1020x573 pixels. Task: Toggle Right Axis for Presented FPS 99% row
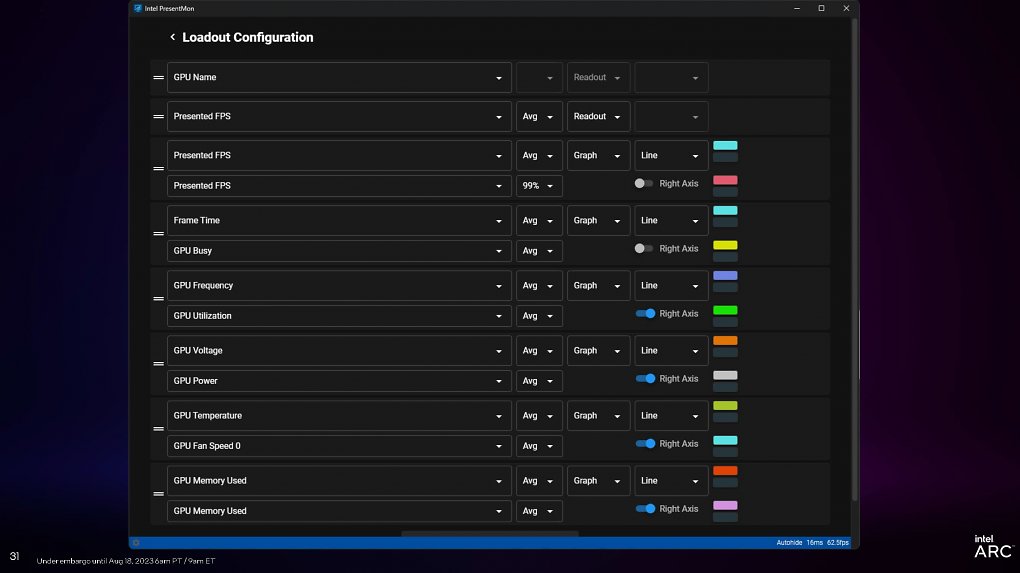pyautogui.click(x=643, y=183)
